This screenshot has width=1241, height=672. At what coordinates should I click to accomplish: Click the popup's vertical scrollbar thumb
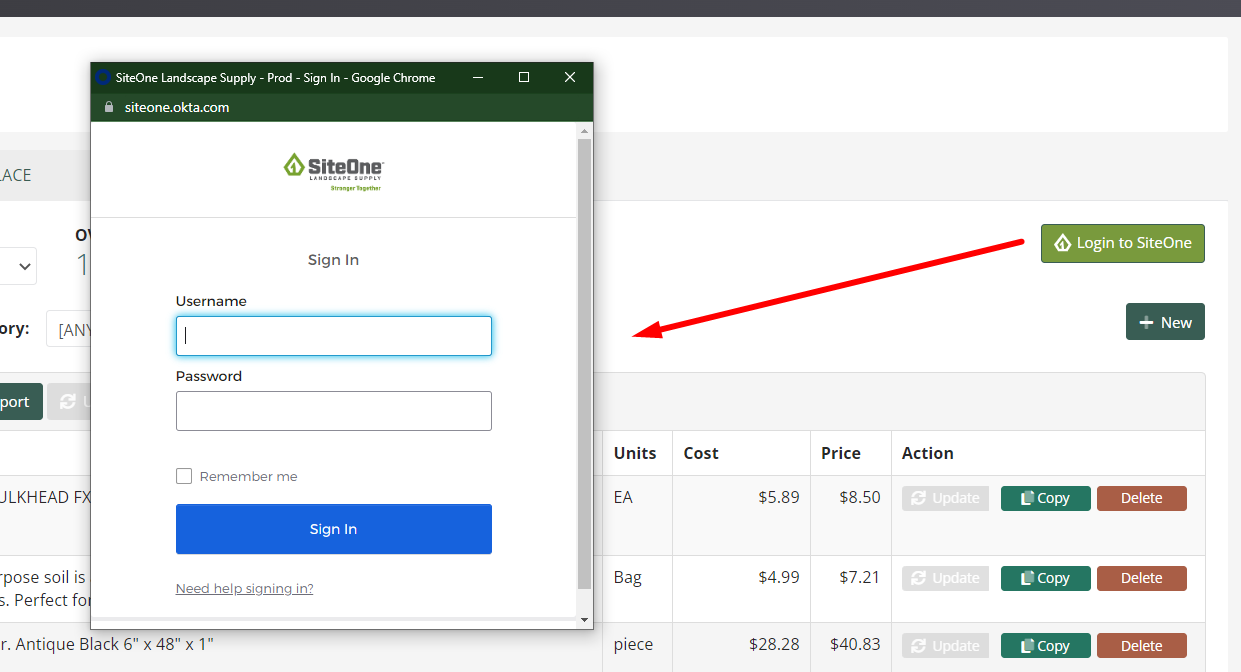(585, 364)
